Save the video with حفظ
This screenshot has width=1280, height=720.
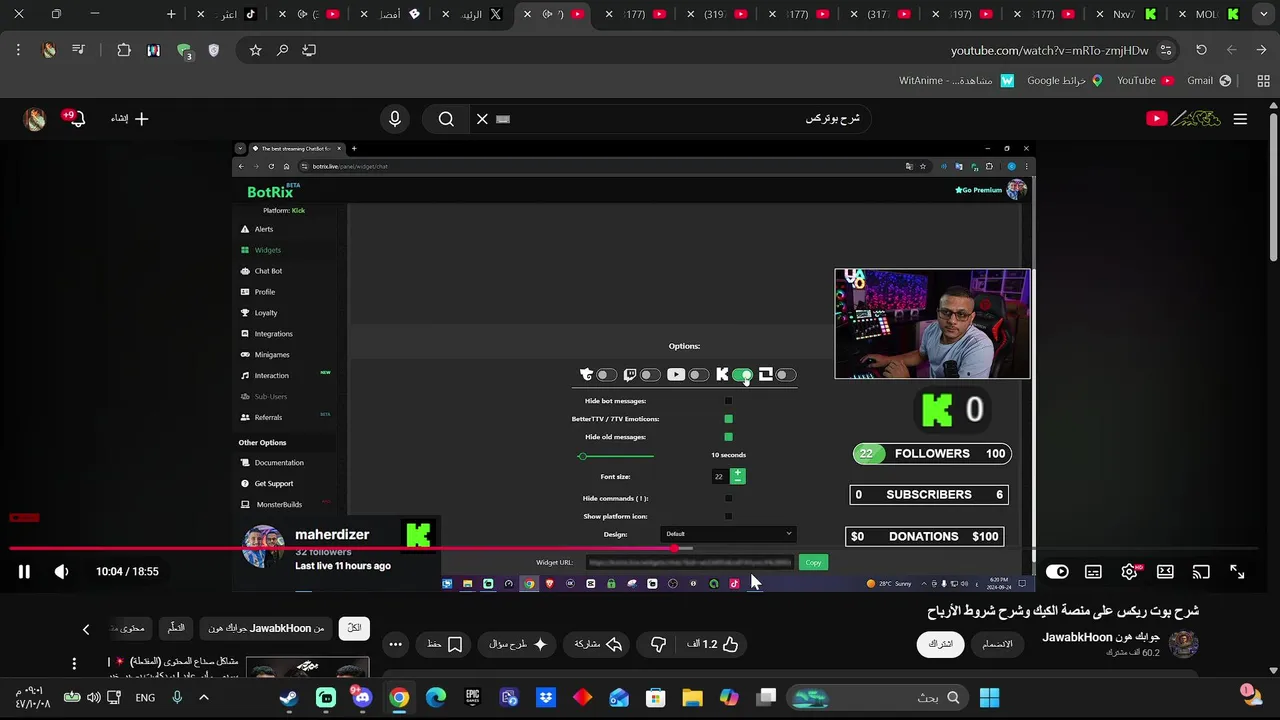[x=445, y=644]
